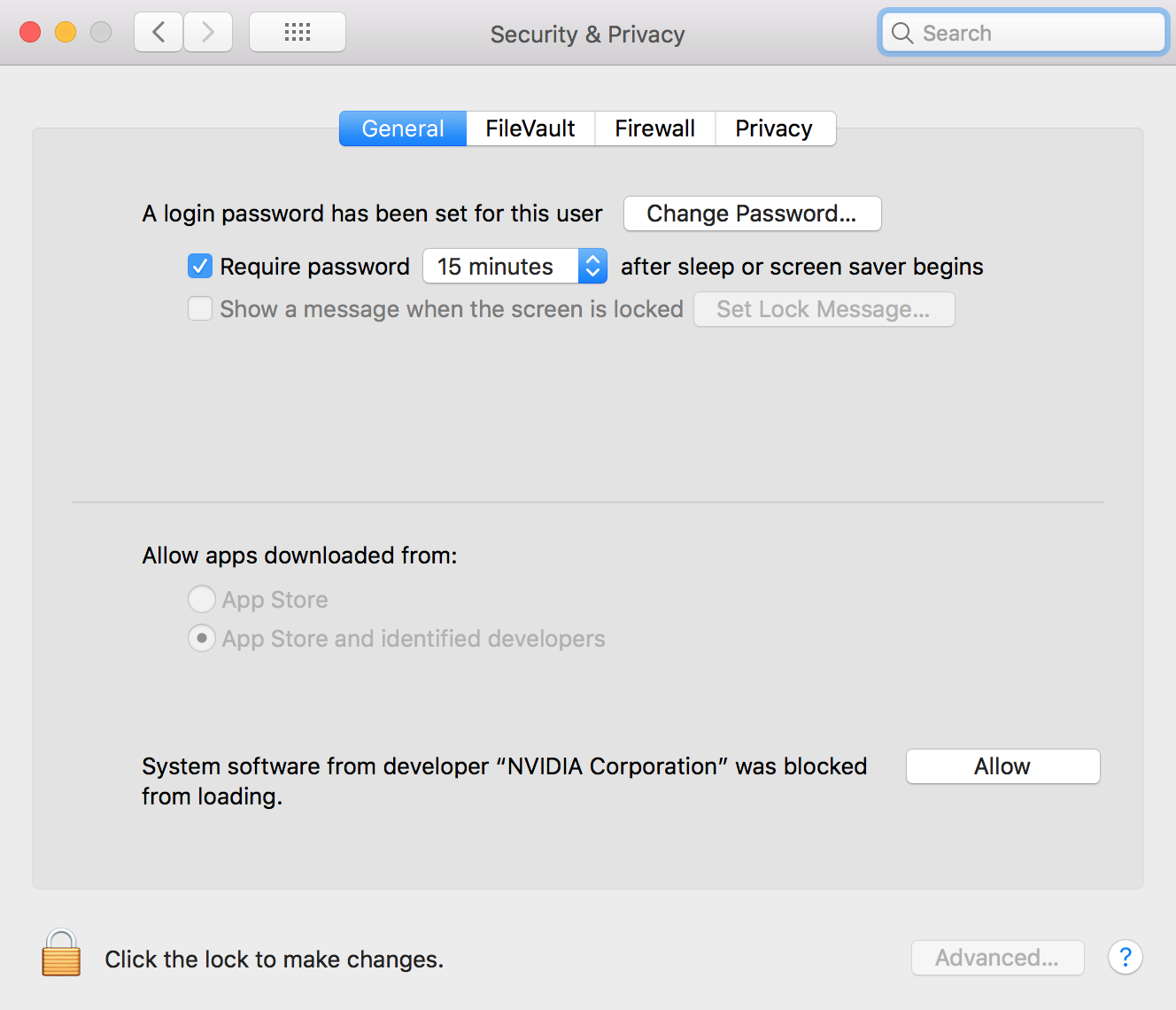Open help with the question mark button
The width and height of the screenshot is (1176, 1010).
tap(1125, 957)
